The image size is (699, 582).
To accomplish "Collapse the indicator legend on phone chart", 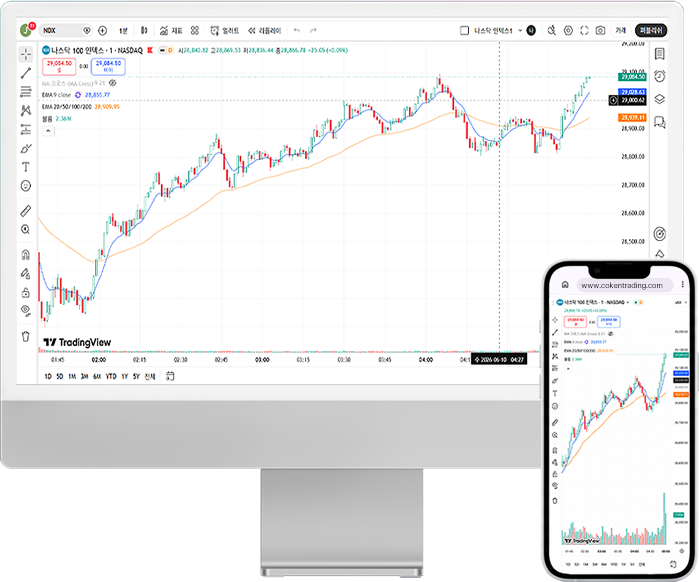I will 568,369.
